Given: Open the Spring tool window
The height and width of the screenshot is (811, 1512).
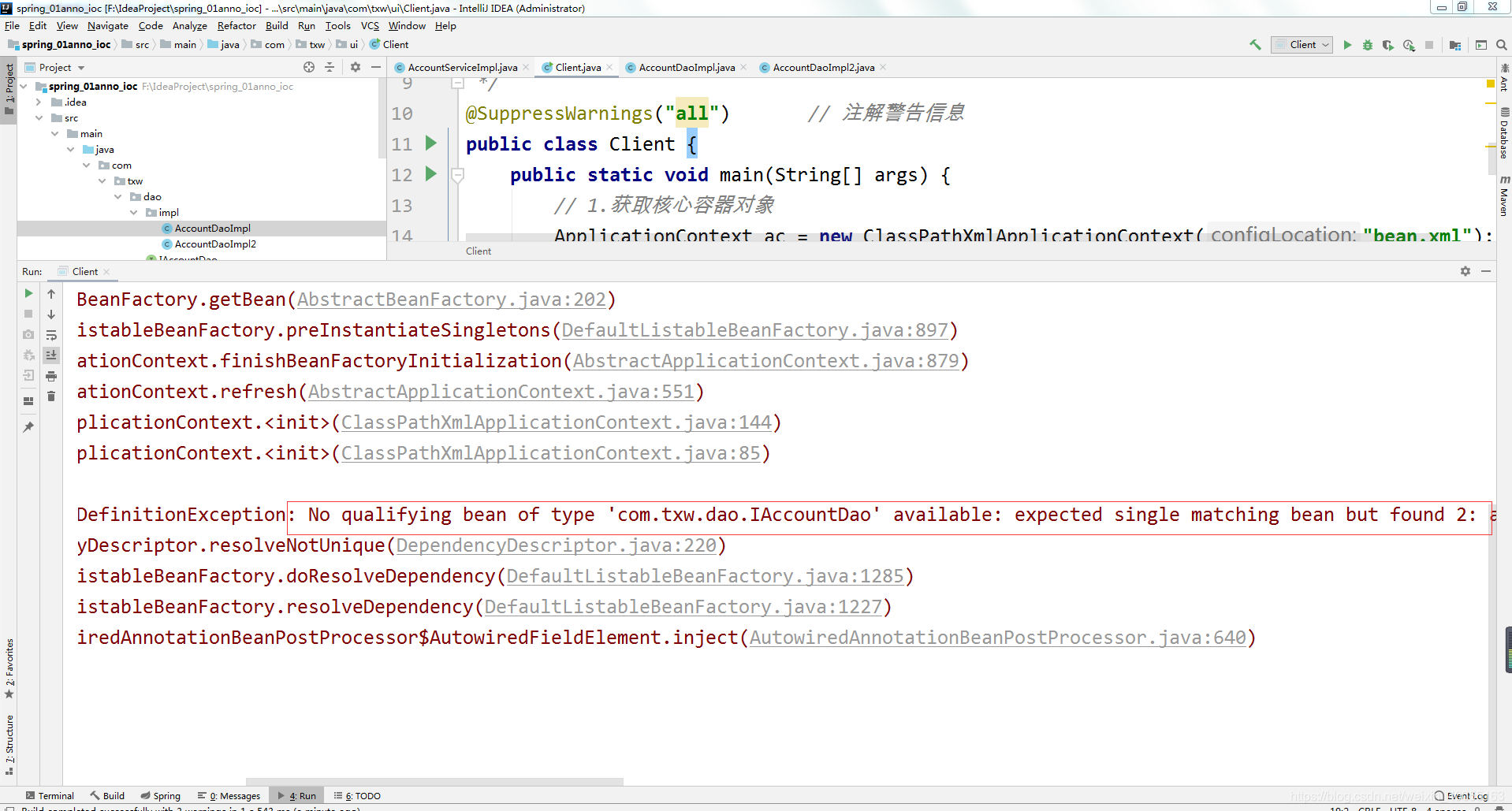Looking at the screenshot, I should (160, 796).
